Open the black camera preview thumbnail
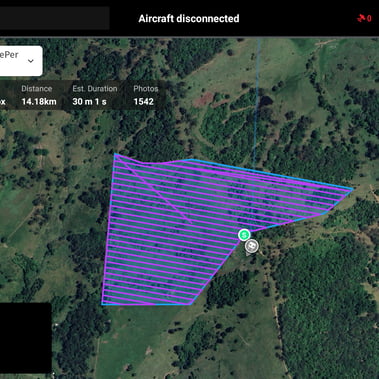The image size is (379, 379). click(26, 338)
